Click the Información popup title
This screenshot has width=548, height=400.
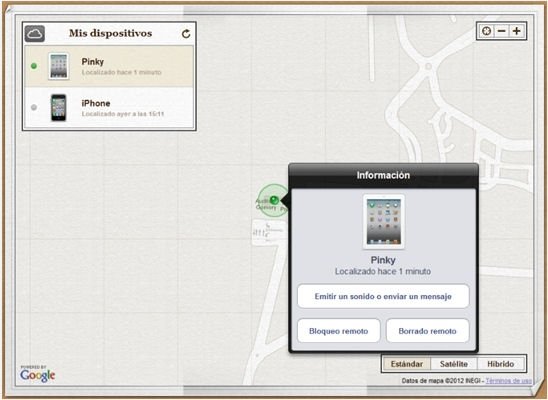coord(383,175)
